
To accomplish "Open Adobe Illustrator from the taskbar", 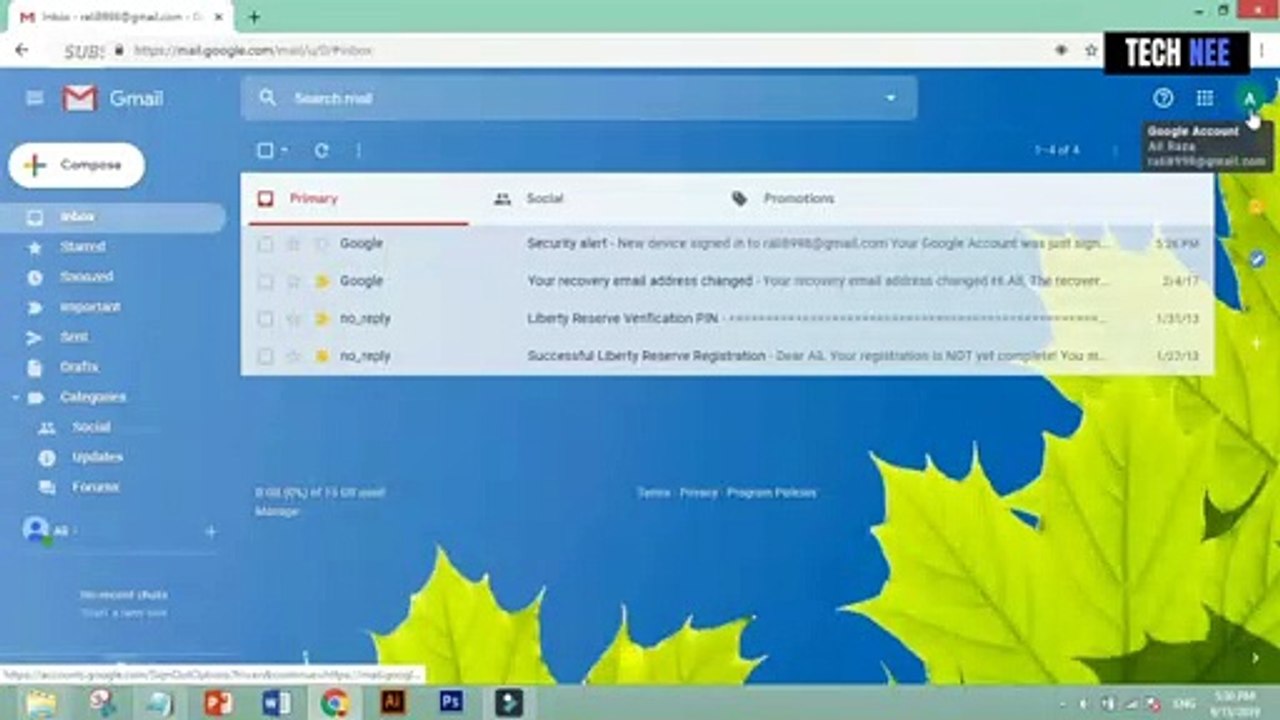I will (x=393, y=703).
